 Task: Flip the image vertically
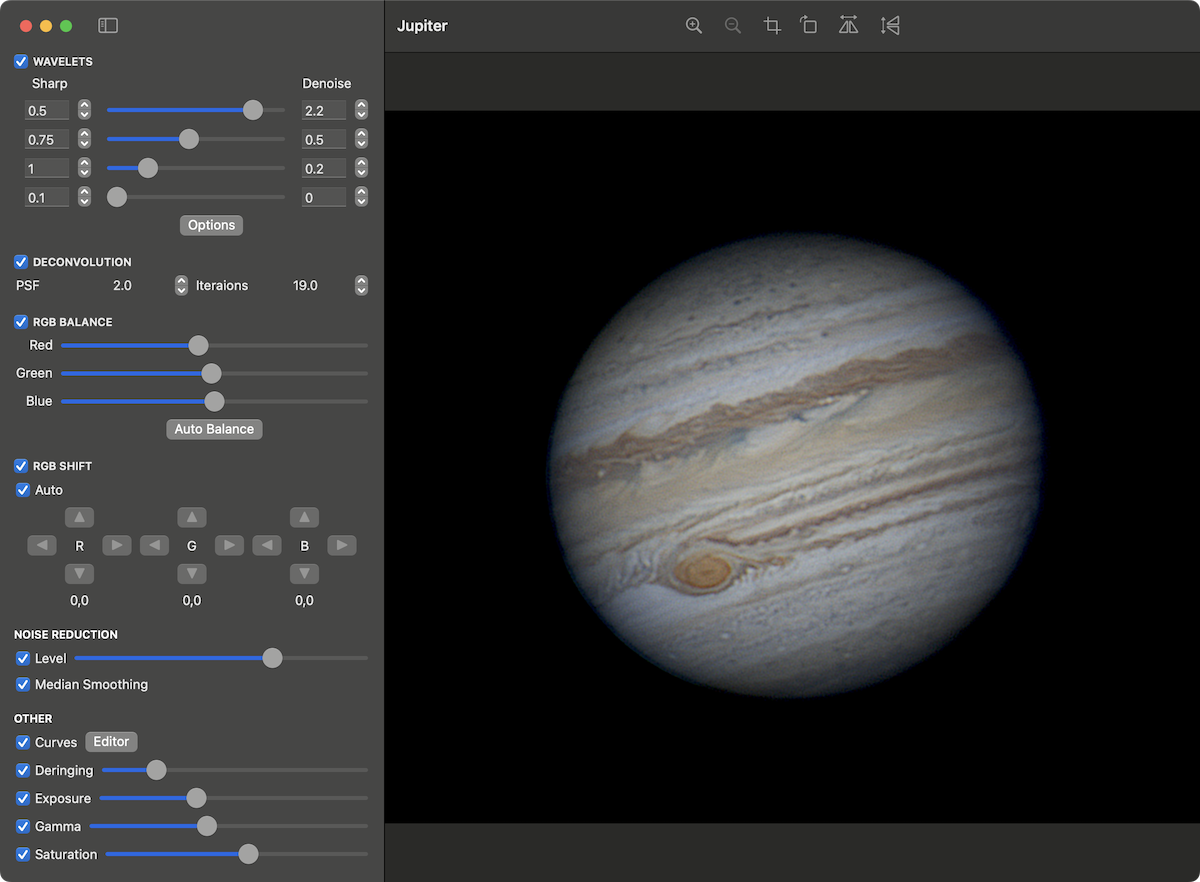click(889, 25)
